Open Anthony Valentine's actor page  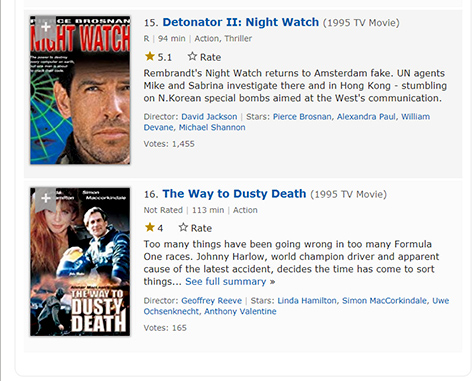click(240, 311)
